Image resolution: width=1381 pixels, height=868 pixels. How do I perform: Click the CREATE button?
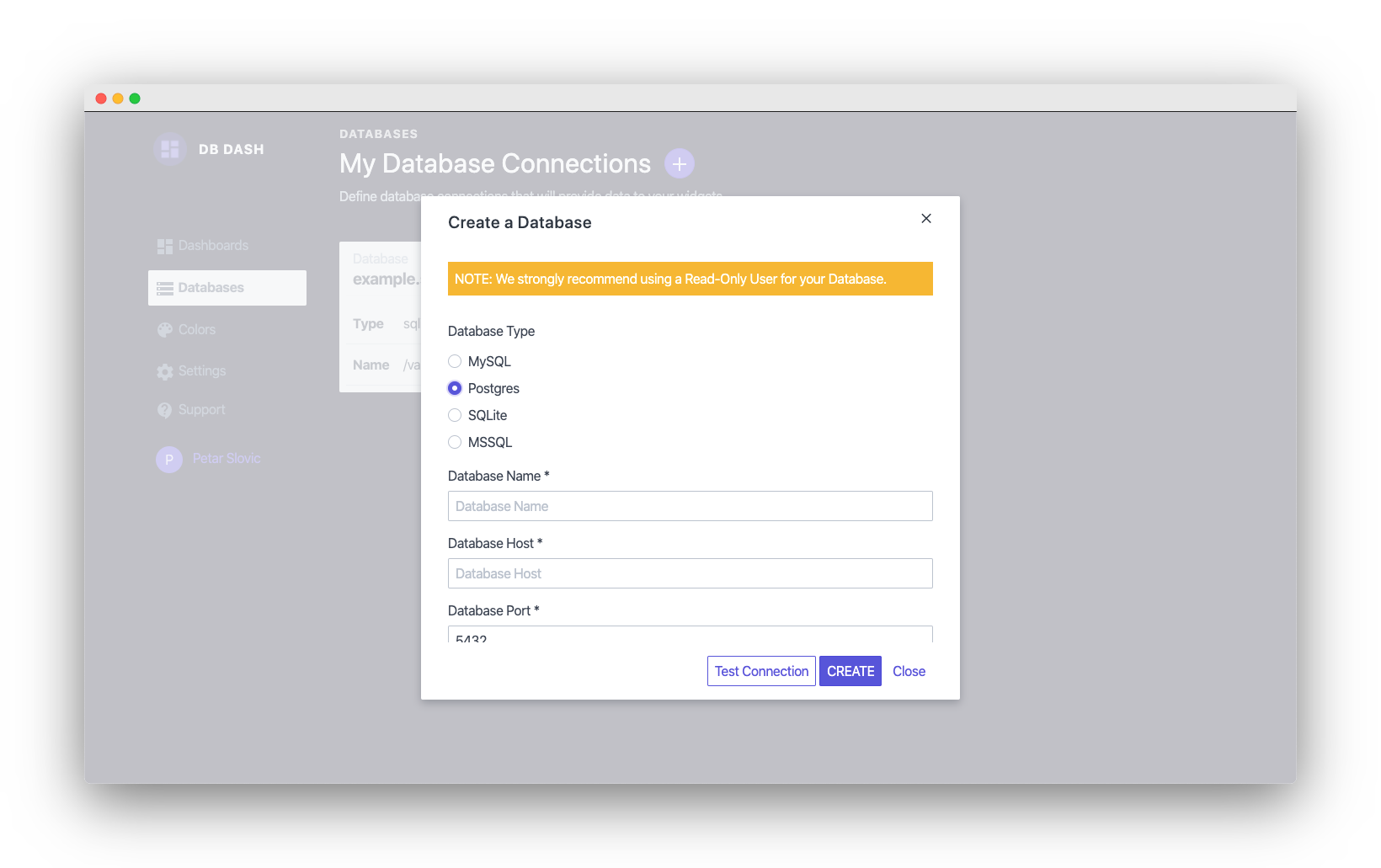[850, 671]
